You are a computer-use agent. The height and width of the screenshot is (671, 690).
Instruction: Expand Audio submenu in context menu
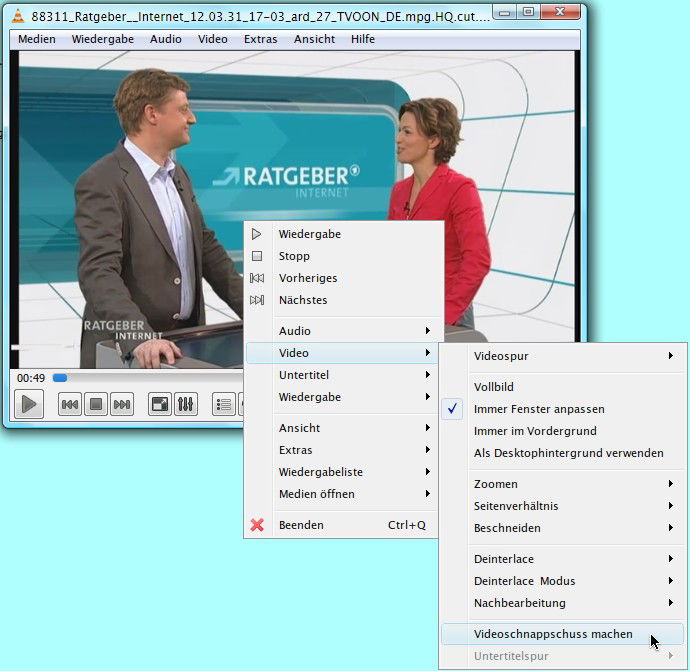[x=341, y=331]
